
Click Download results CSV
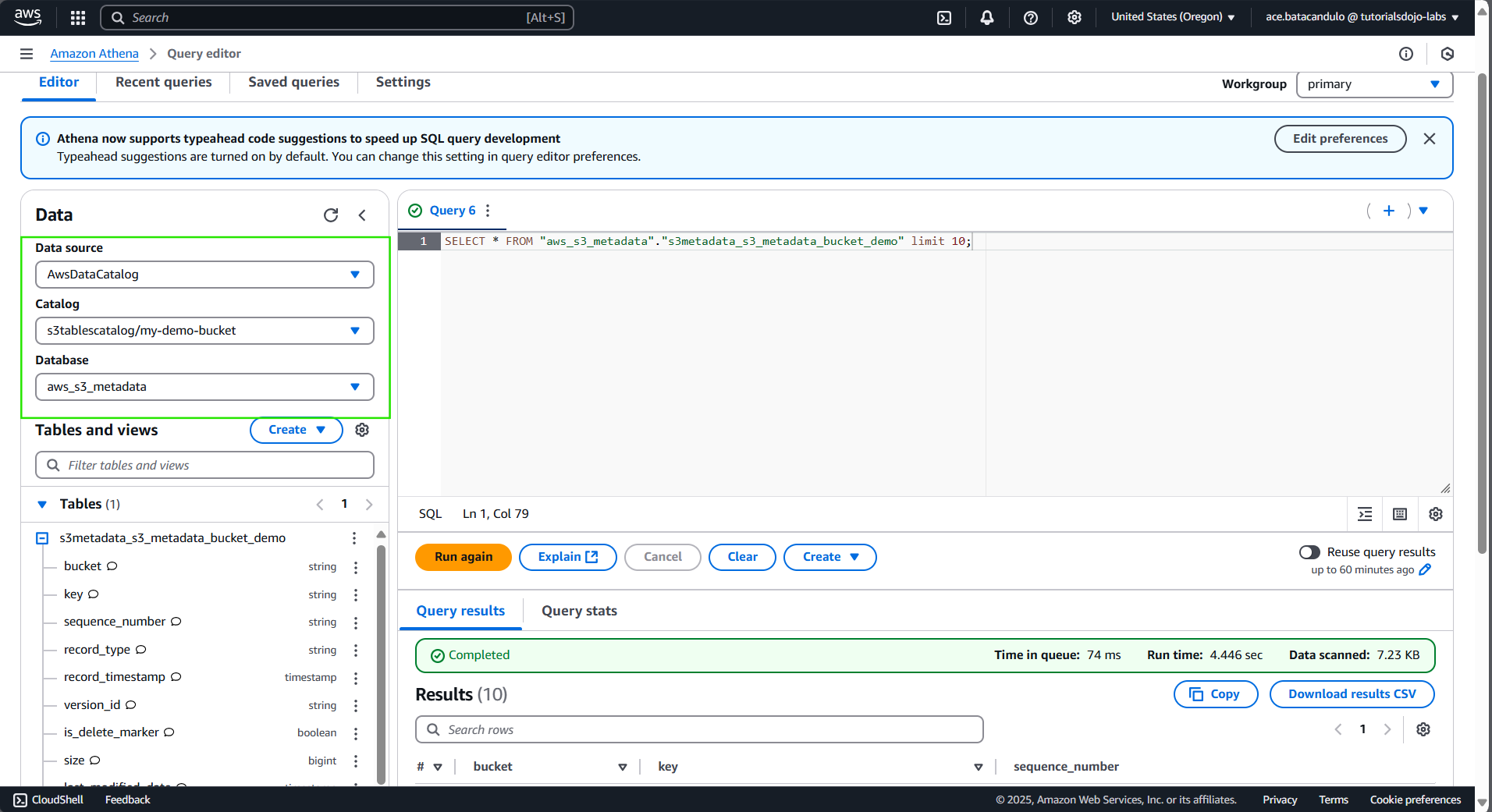[1352, 694]
